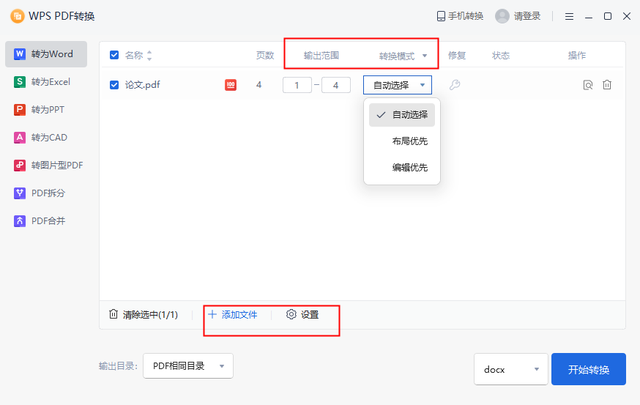Viewport: 640px width, 405px height.
Task: Click the plus icon for 添加文件
Action: pyautogui.click(x=212, y=314)
